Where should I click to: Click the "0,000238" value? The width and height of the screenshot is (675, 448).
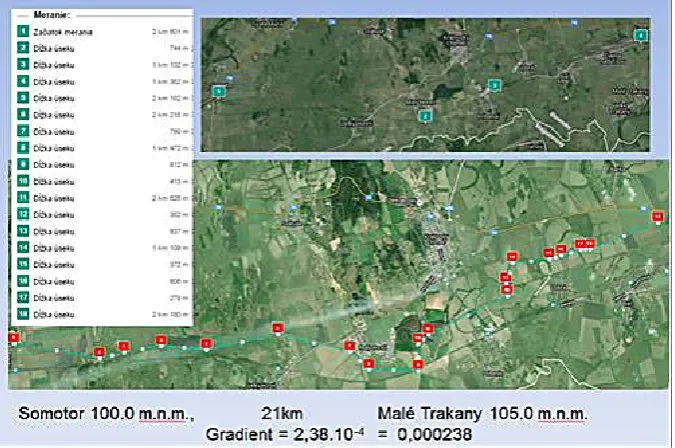[434, 434]
